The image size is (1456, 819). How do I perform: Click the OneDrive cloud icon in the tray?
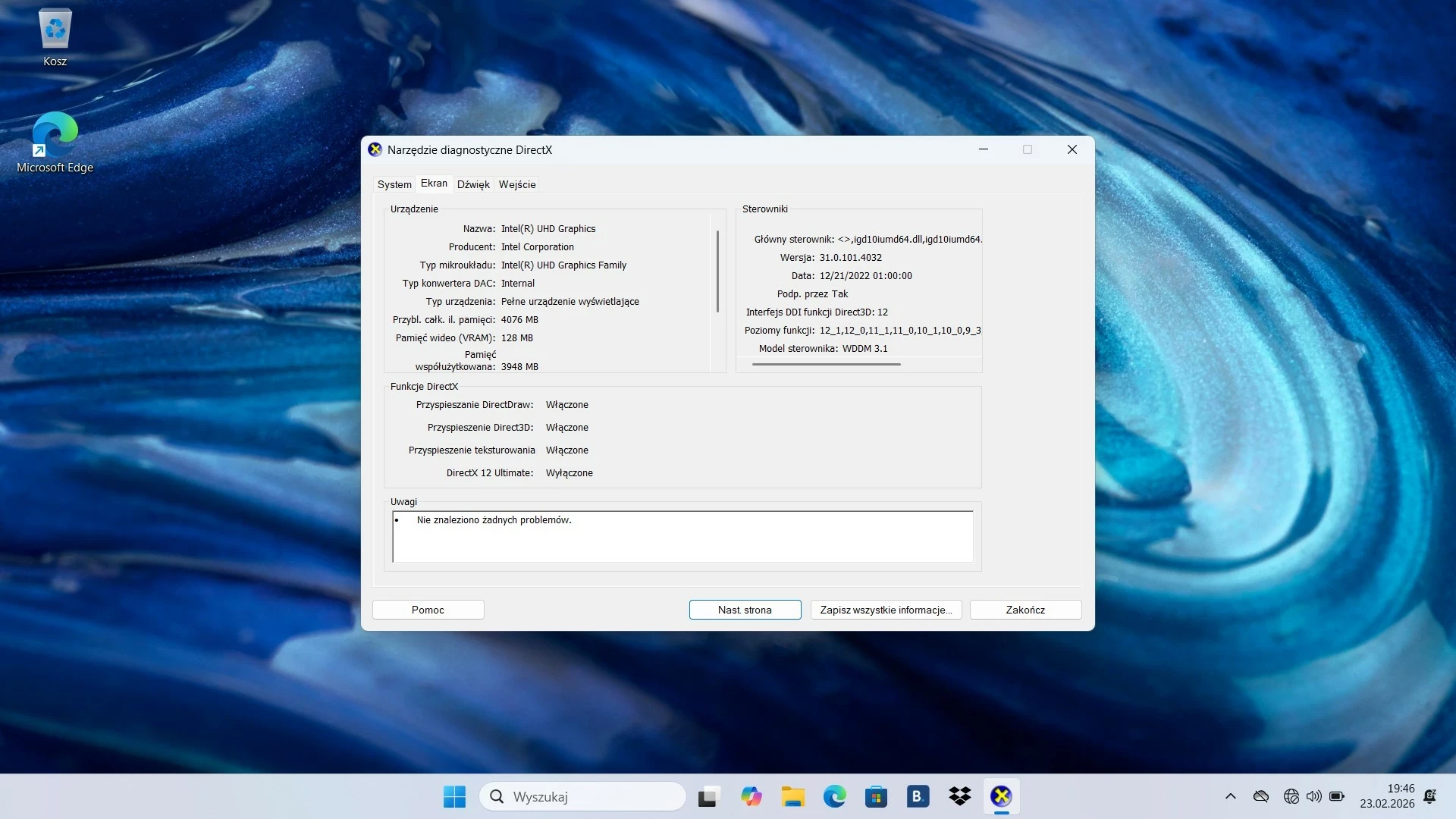(x=1261, y=796)
